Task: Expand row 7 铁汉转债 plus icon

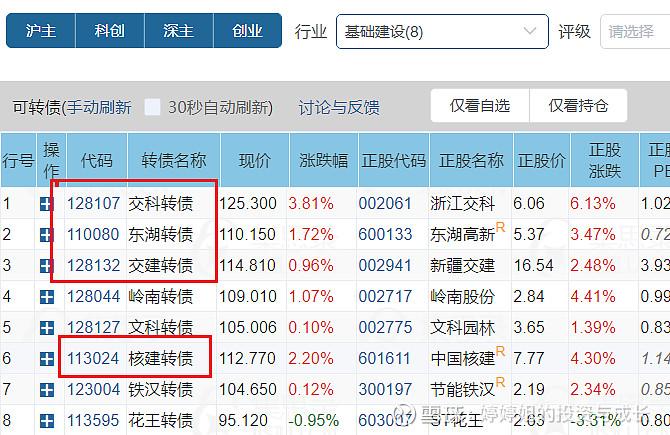Action: (x=47, y=390)
